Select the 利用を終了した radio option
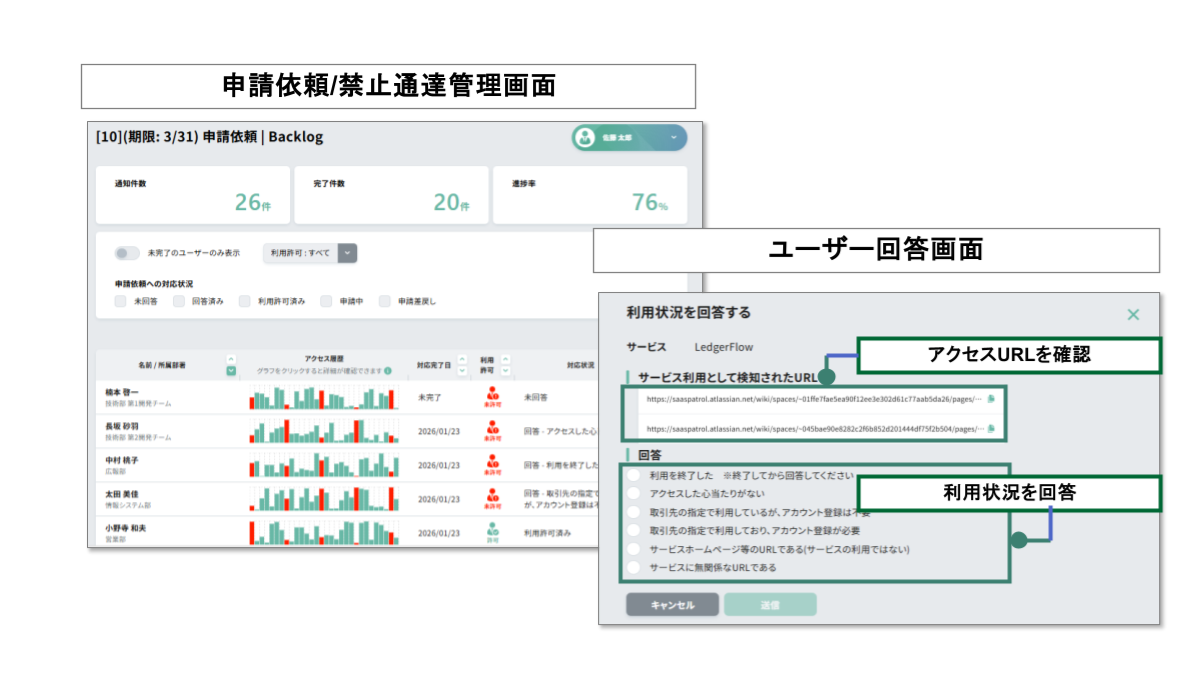The height and width of the screenshot is (680, 1185). (631, 476)
